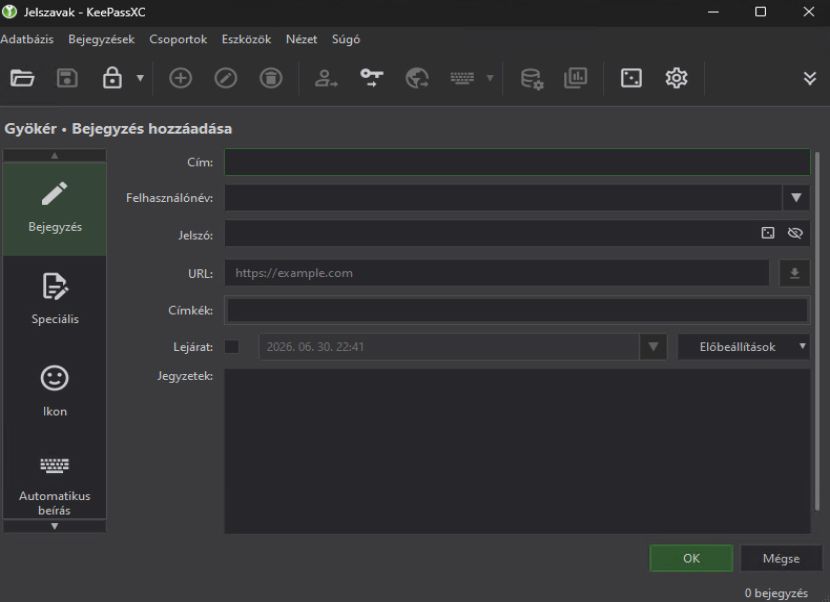The width and height of the screenshot is (830, 602).
Task: Expand the Felhasználónév dropdown arrow
Action: tap(796, 197)
